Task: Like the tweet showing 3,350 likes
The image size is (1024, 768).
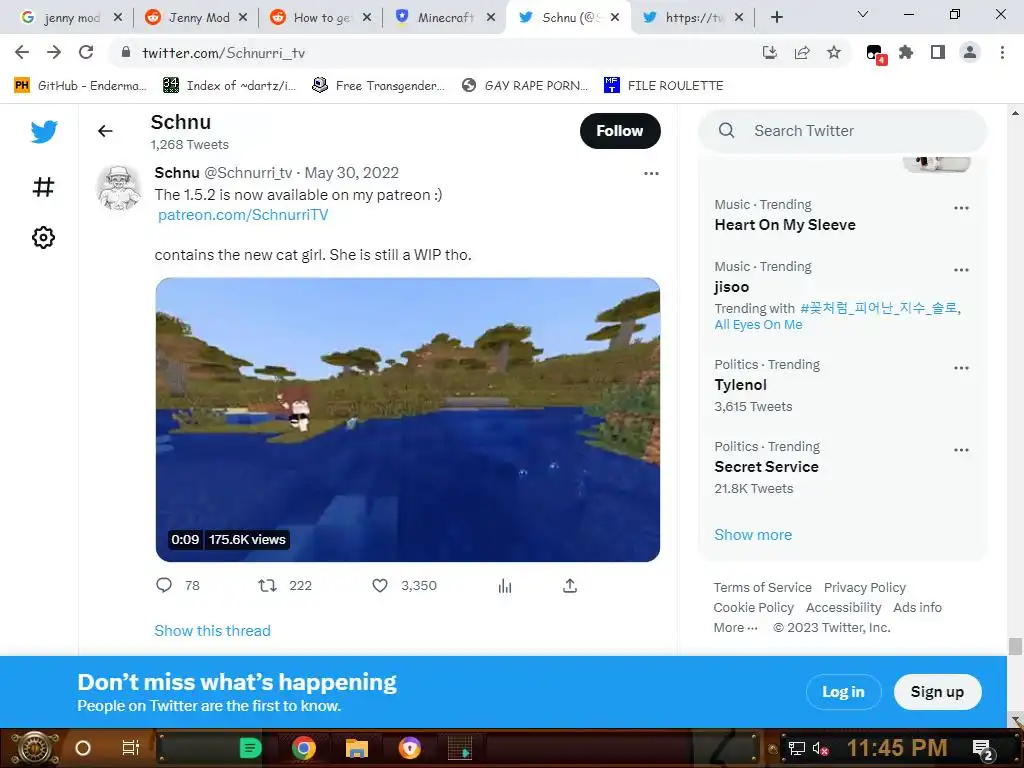Action: coord(380,585)
